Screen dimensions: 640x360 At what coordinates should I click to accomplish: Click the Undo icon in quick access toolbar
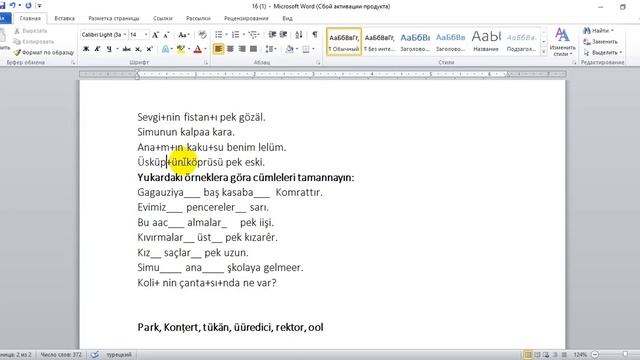point(13,5)
